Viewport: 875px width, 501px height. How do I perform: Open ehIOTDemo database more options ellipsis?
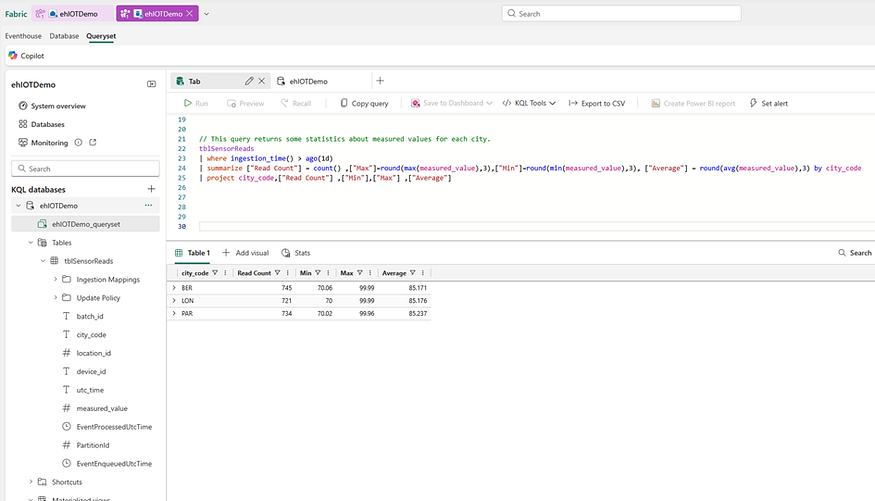(x=149, y=206)
